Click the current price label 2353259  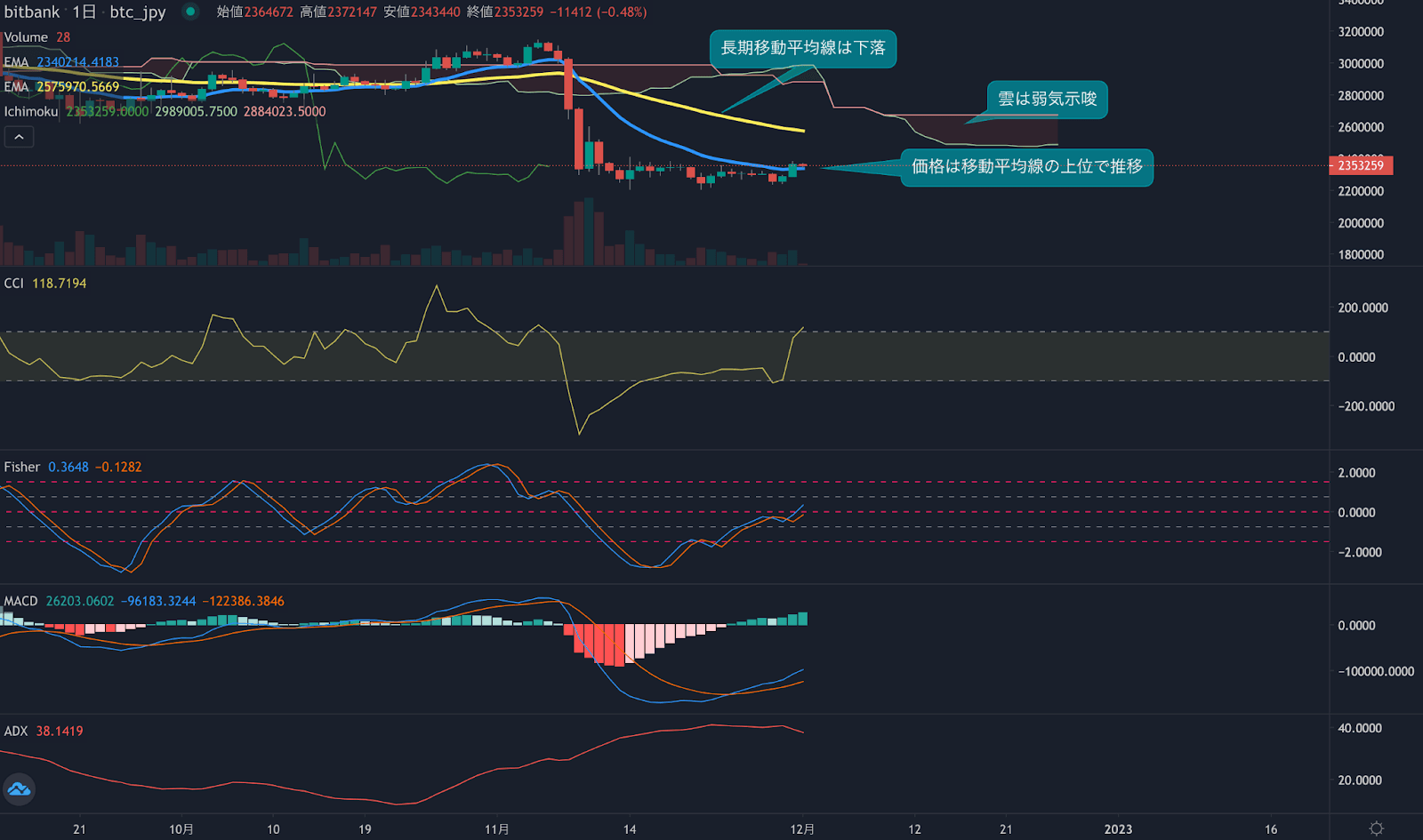[x=1360, y=165]
